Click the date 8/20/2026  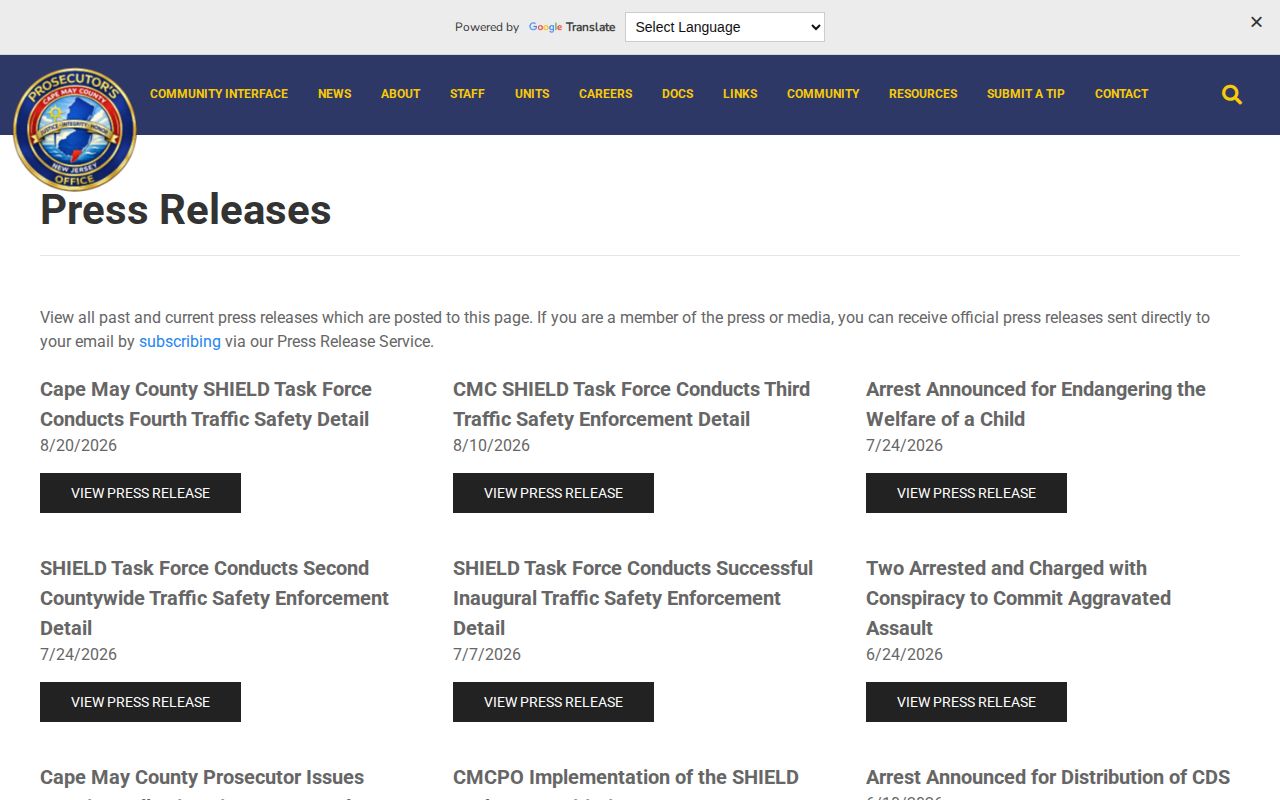point(78,445)
